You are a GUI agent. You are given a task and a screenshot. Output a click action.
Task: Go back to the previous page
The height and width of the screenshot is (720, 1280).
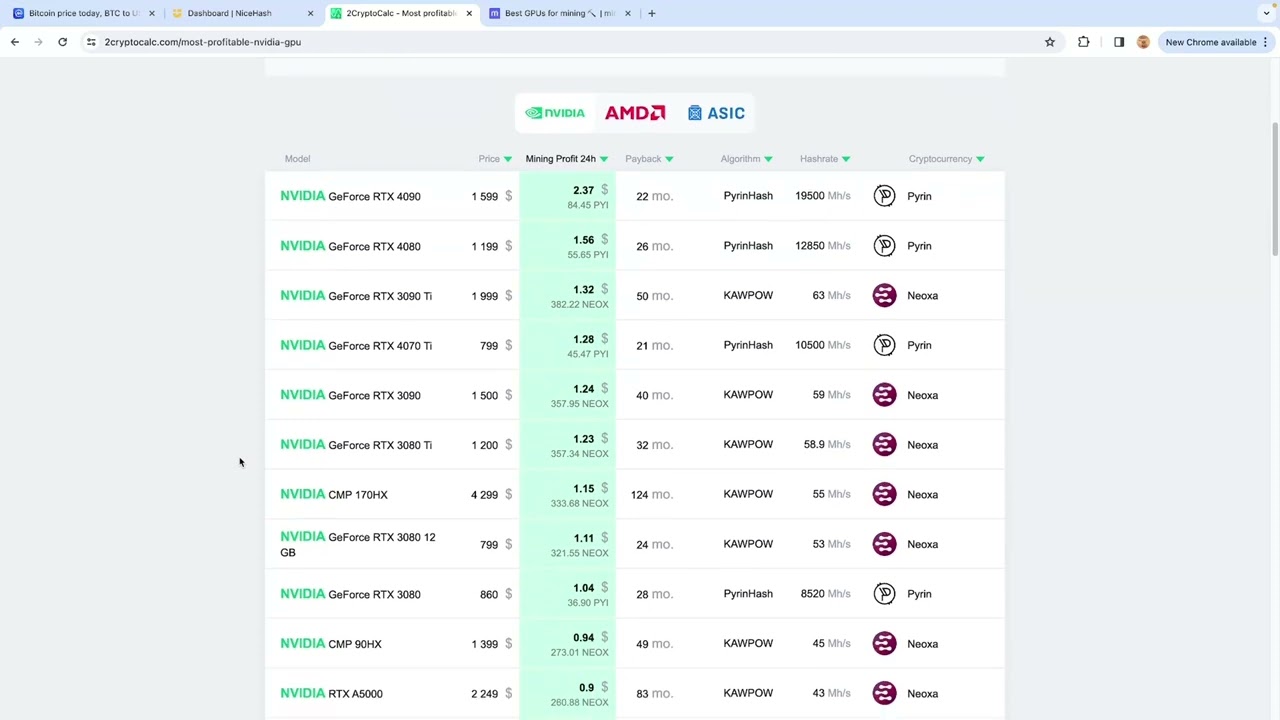click(15, 42)
